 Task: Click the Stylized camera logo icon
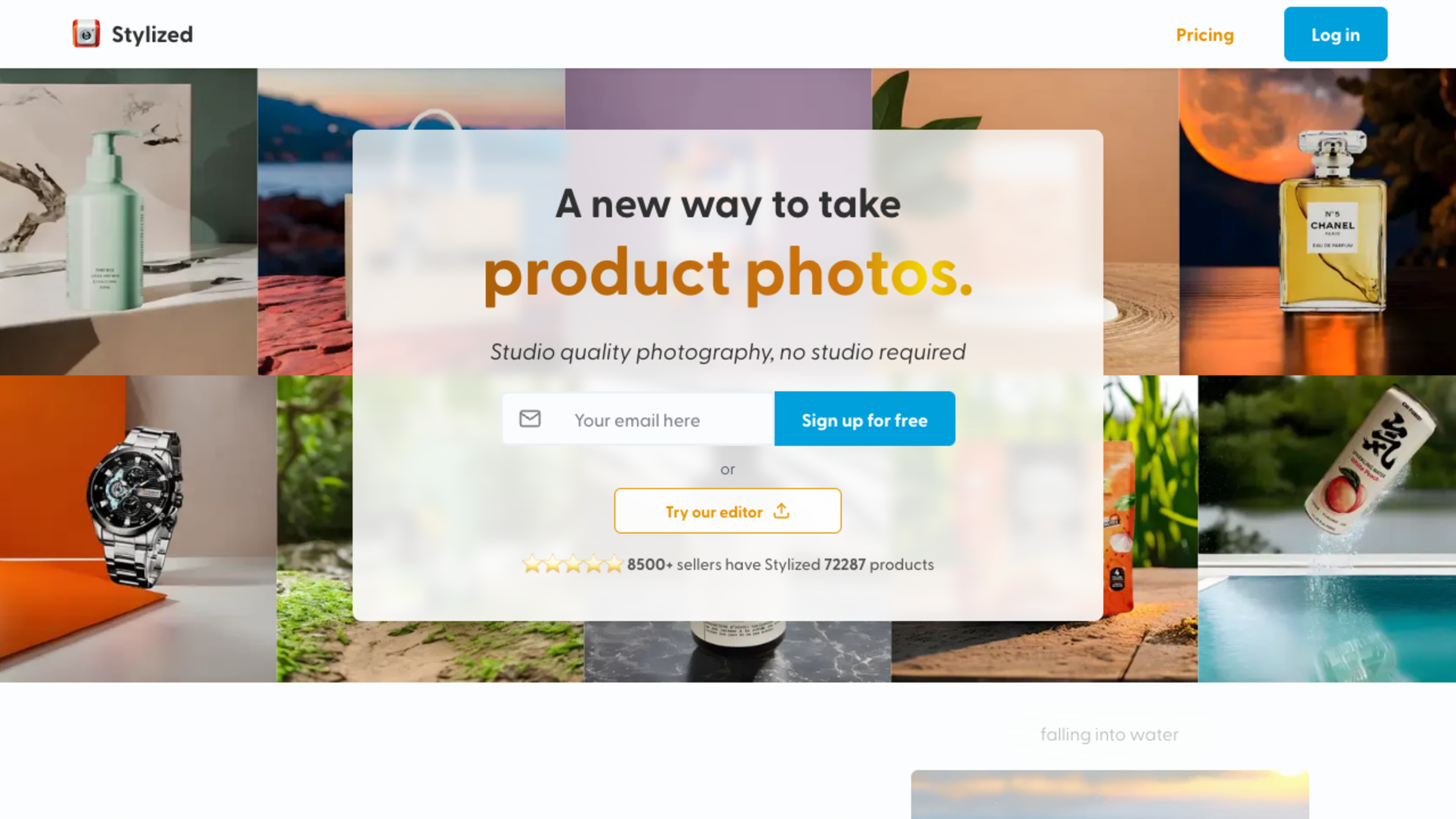point(86,34)
